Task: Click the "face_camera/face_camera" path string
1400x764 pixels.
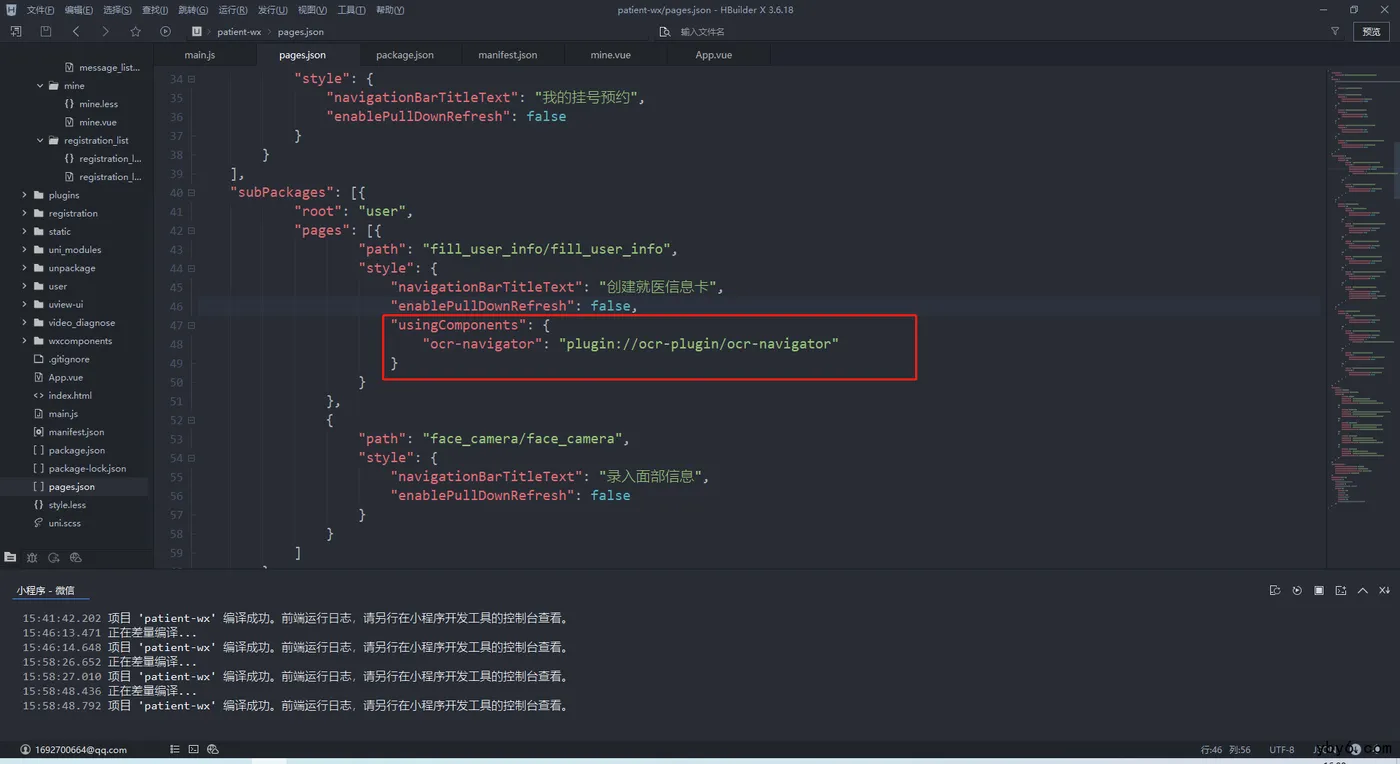Action: (524, 439)
